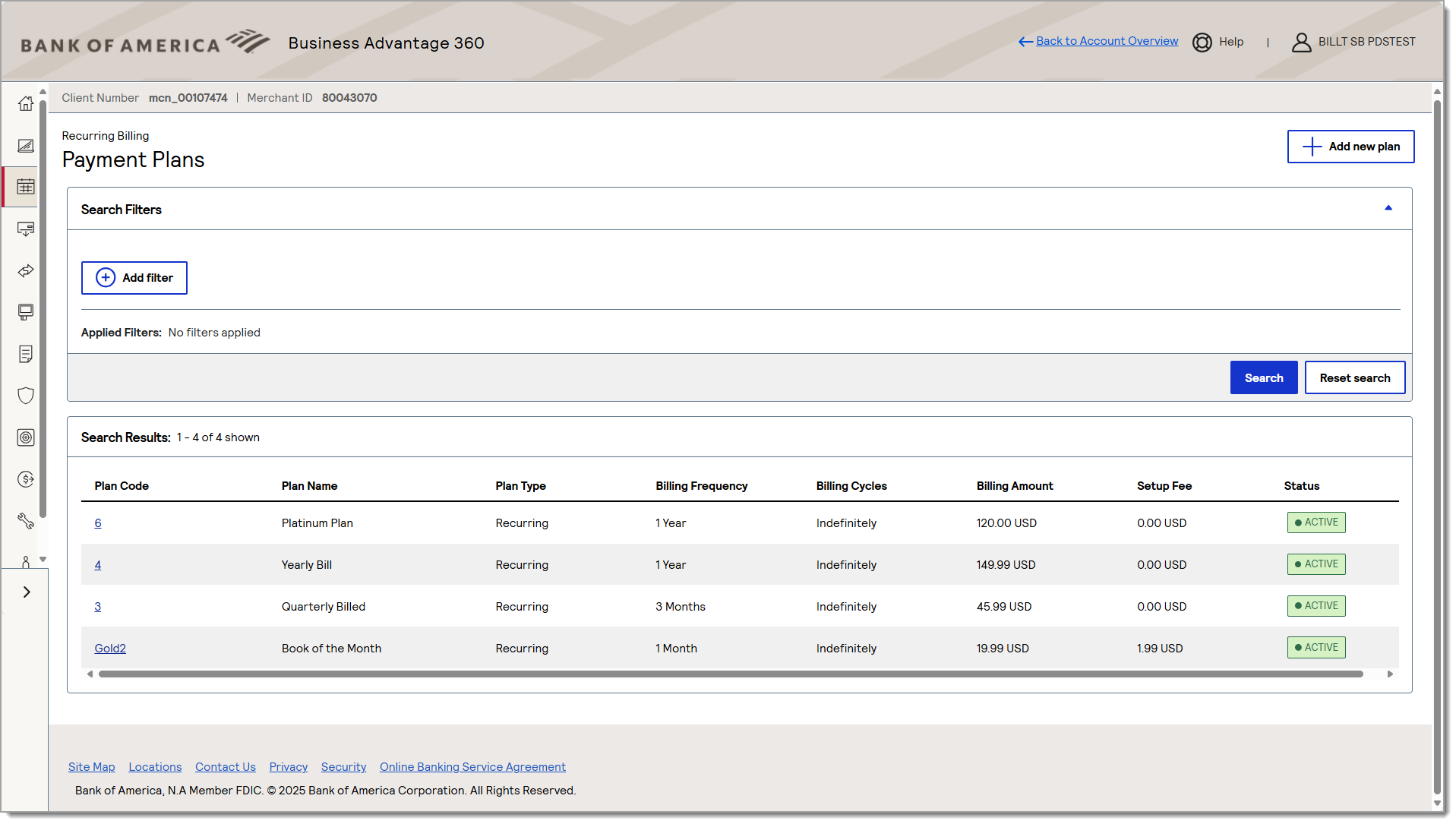Open the statements document sidebar icon

pyautogui.click(x=26, y=354)
